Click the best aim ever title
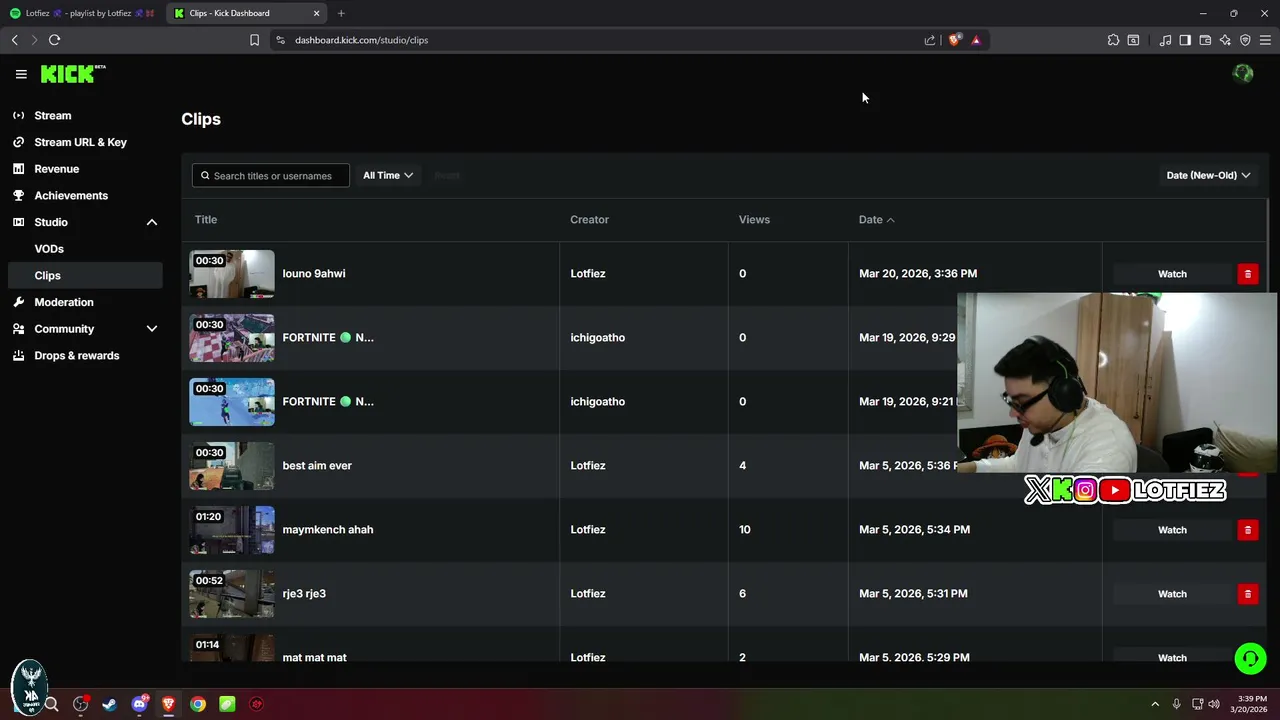 click(x=317, y=466)
